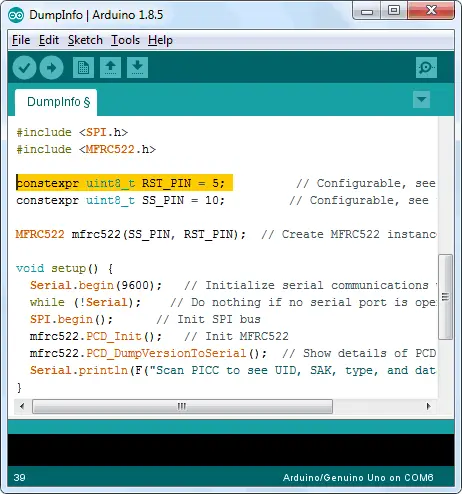462x494 pixels.
Task: Click the vertical scrollbar thumb
Action: coord(445,297)
